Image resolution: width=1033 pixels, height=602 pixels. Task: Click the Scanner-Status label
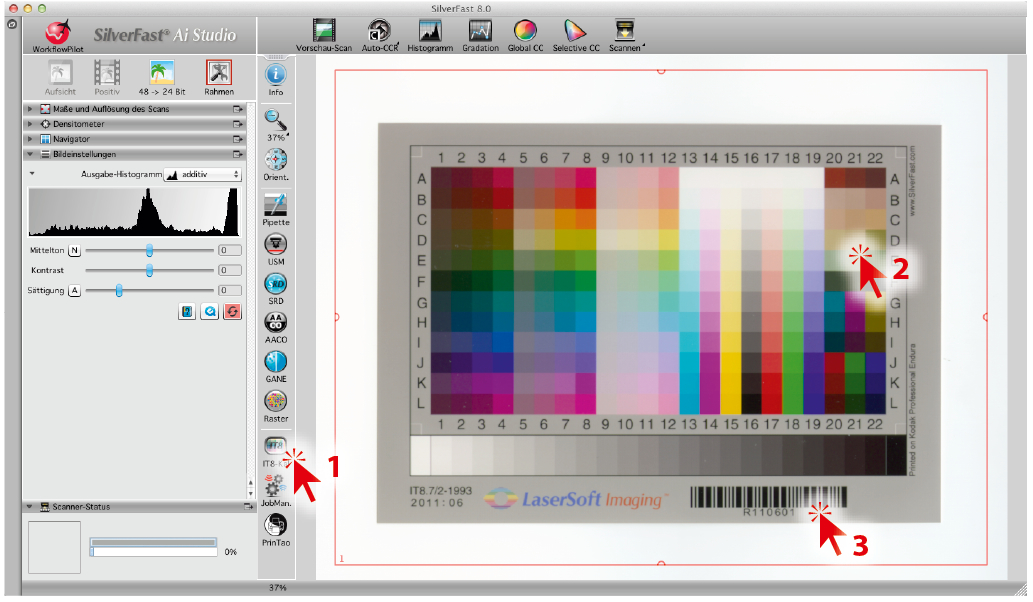pyautogui.click(x=81, y=506)
